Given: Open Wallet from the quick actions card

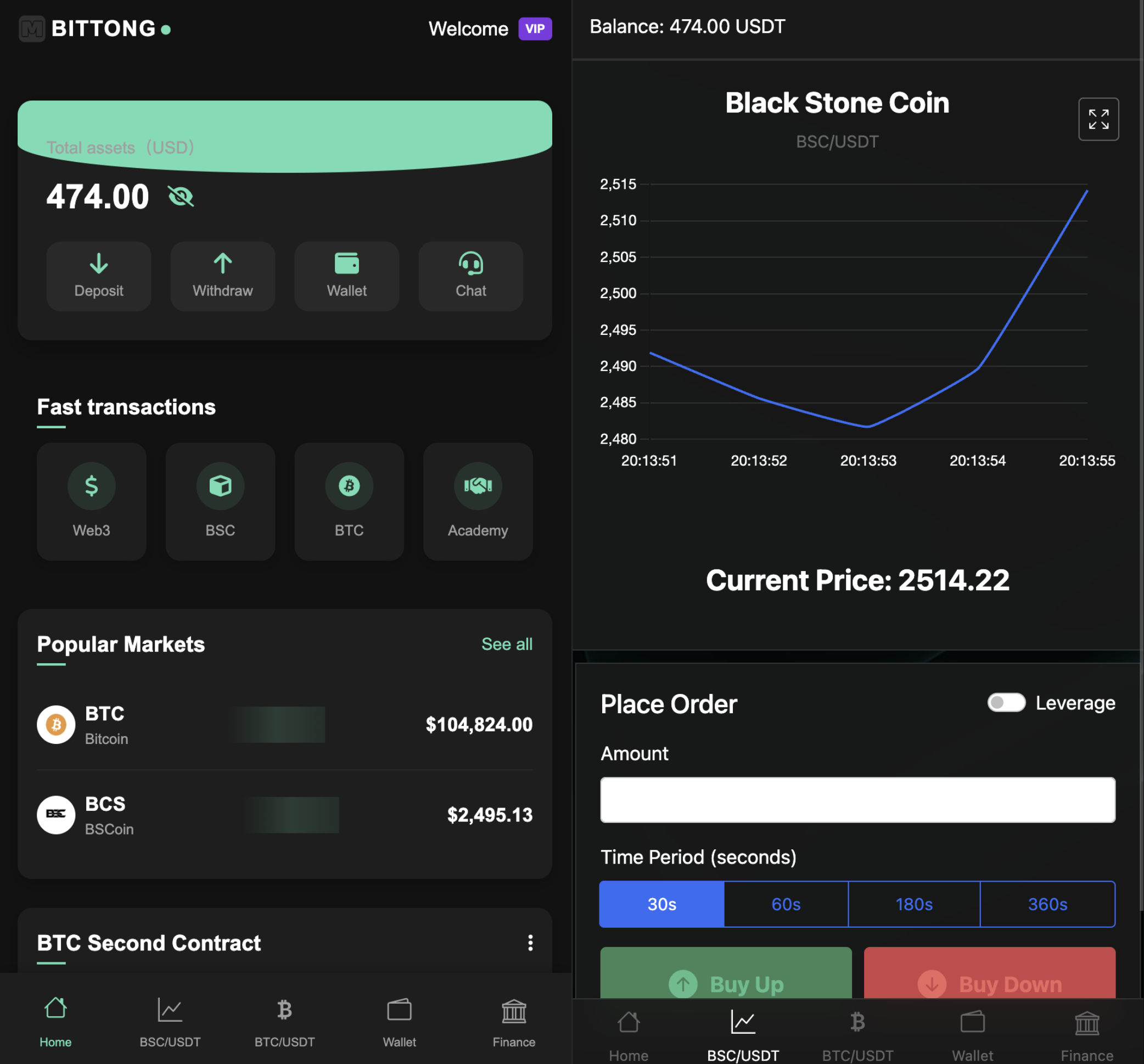Looking at the screenshot, I should pos(346,276).
